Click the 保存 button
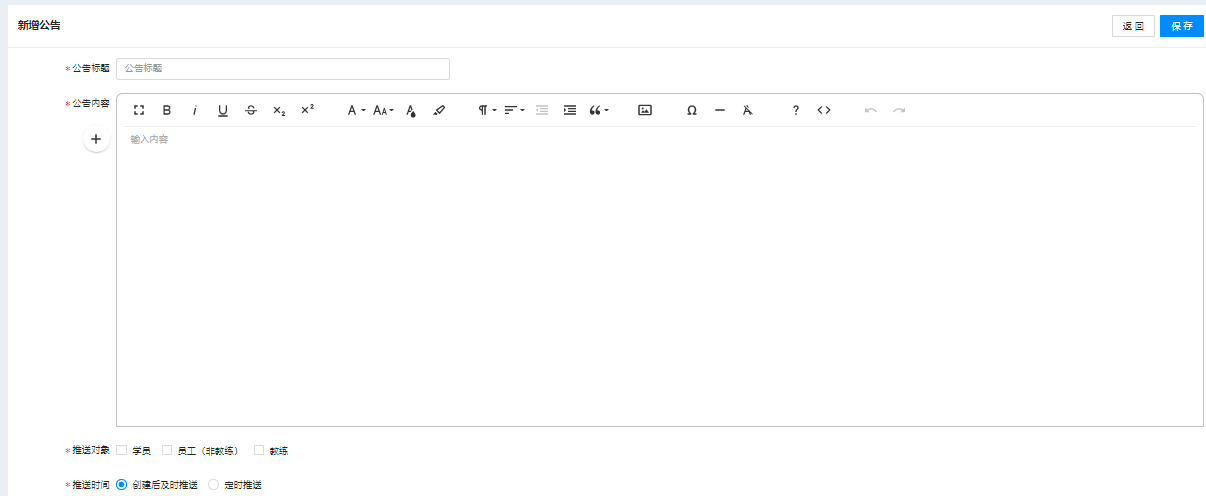Screen dimensions: 1206x496 (1182, 26)
